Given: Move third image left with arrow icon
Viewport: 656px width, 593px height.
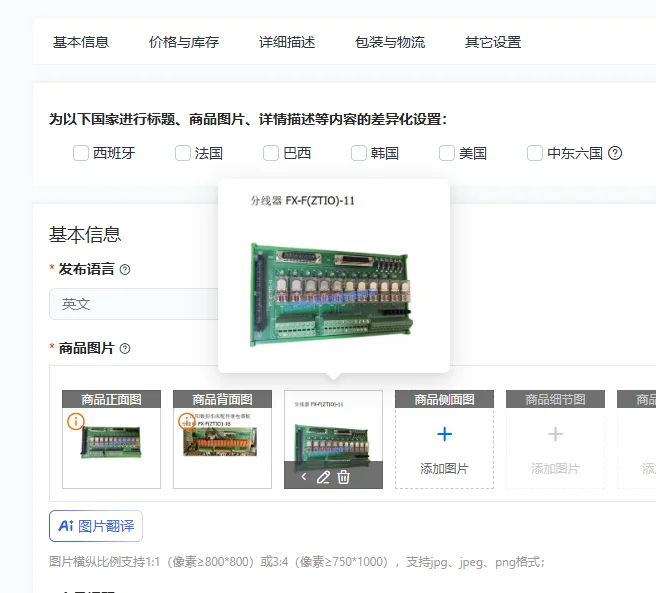Looking at the screenshot, I should (304, 477).
